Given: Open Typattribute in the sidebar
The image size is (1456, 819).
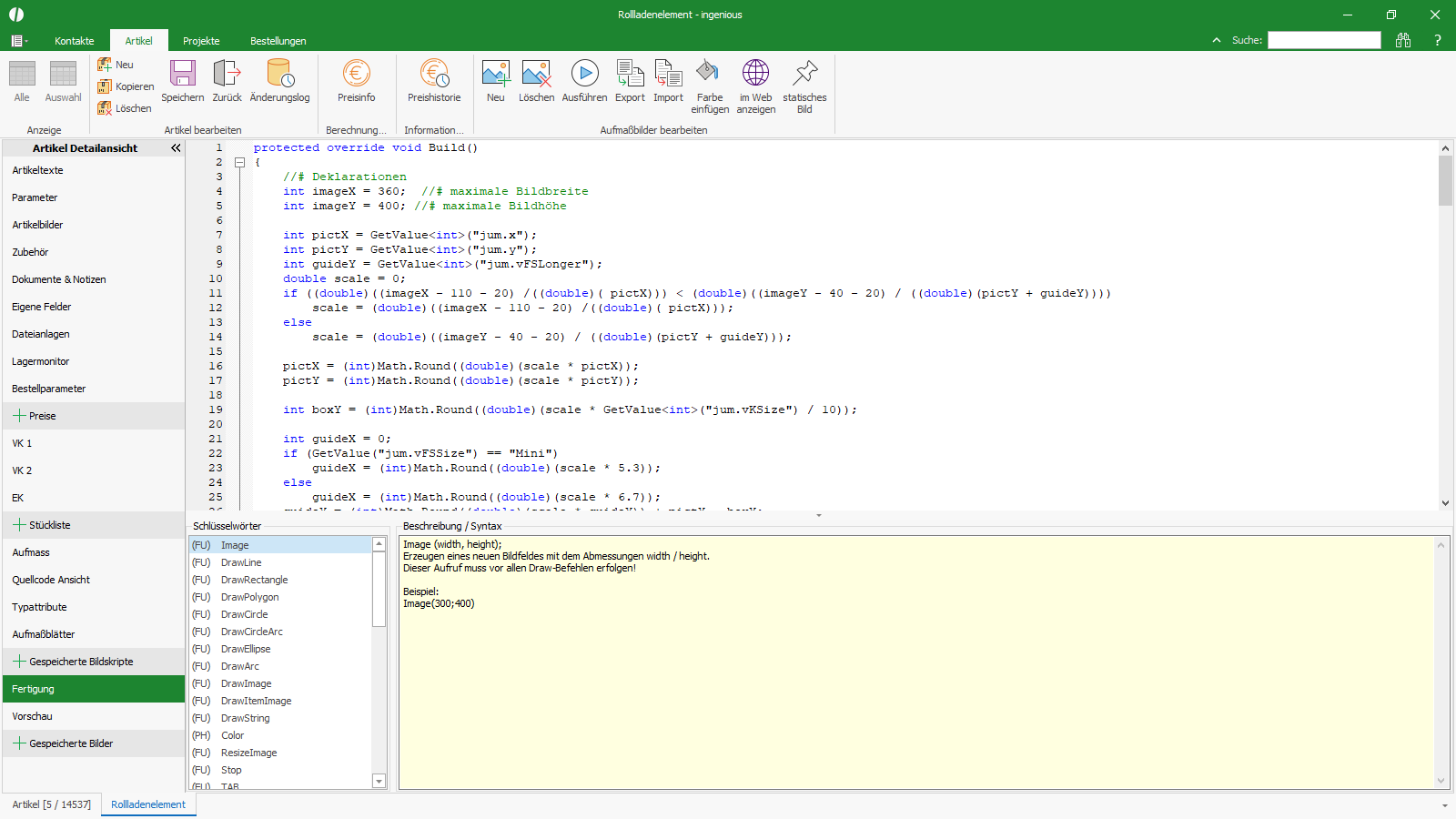Looking at the screenshot, I should 94,607.
